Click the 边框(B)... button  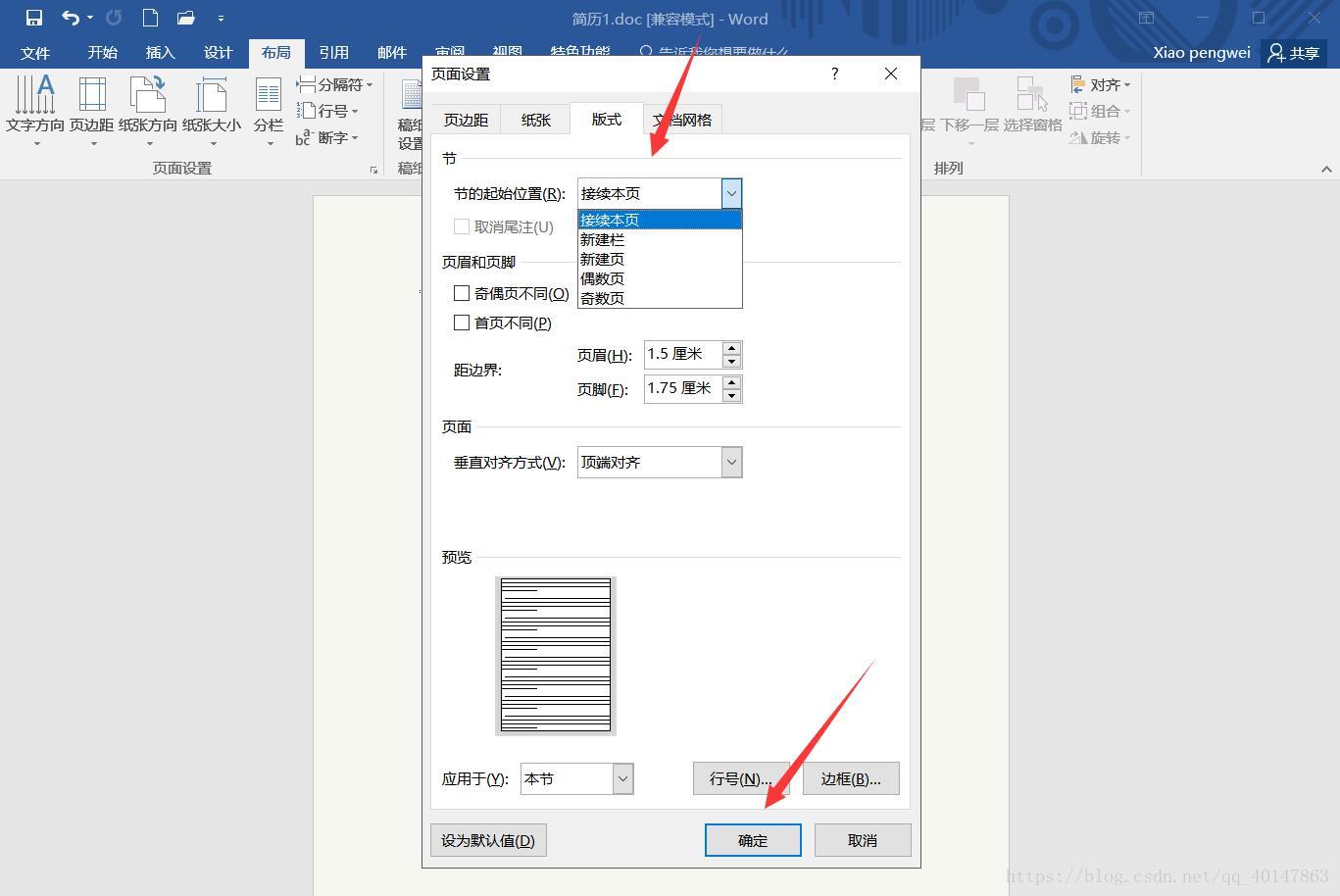[851, 778]
